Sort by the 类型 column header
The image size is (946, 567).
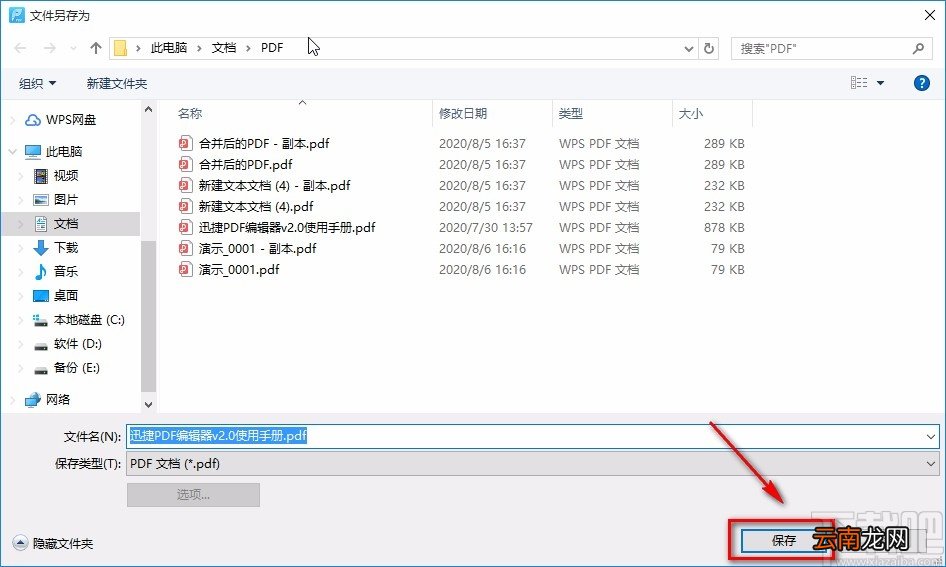click(x=570, y=113)
